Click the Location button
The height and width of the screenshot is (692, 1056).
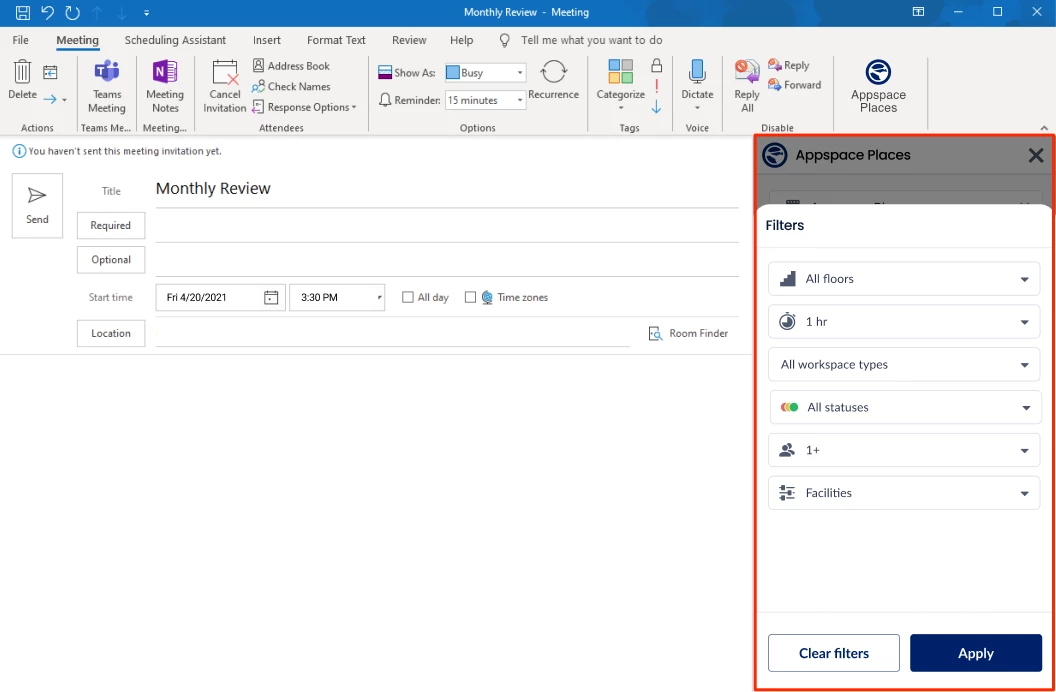click(111, 333)
